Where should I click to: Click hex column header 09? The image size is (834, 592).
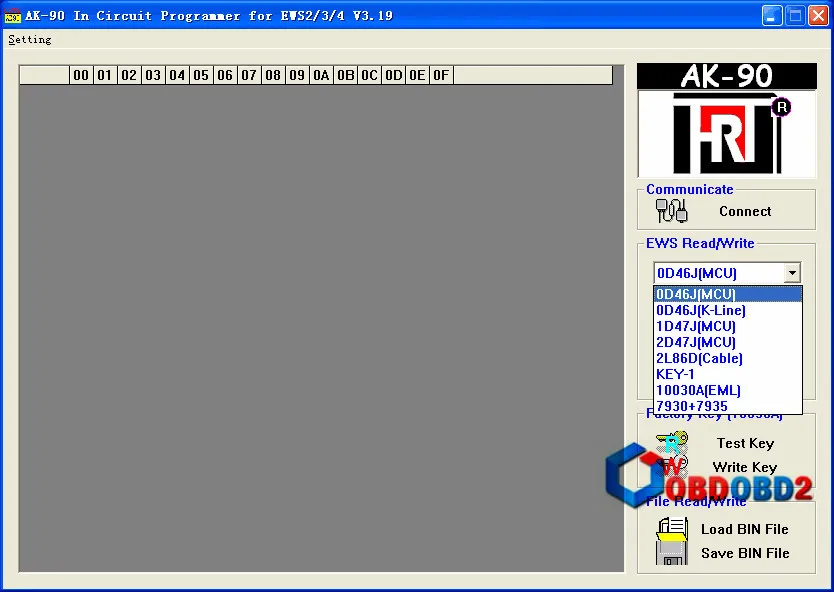pyautogui.click(x=297, y=75)
